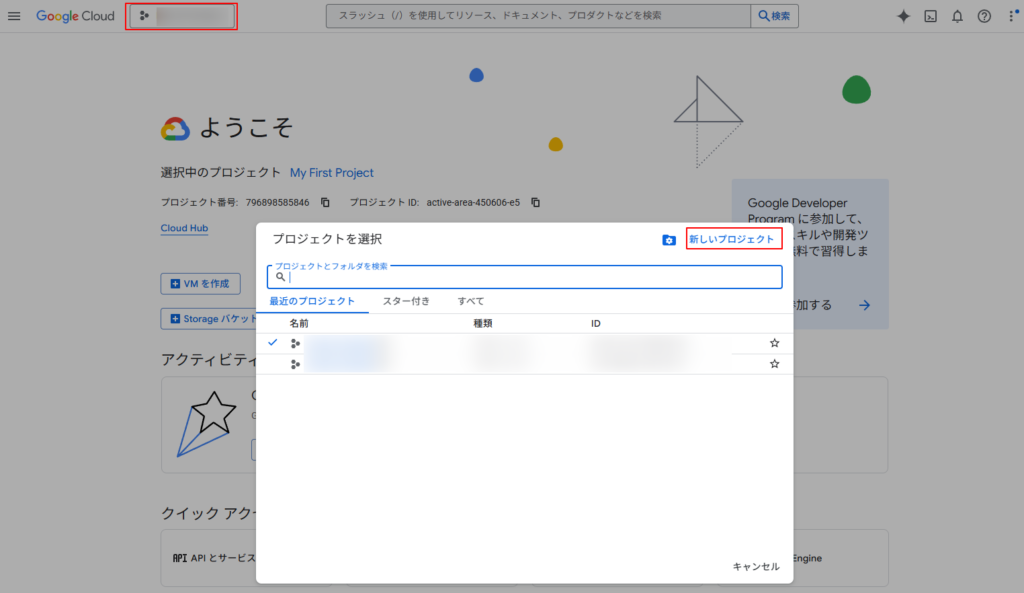Click the manage resources folder icon in dialog

669,240
